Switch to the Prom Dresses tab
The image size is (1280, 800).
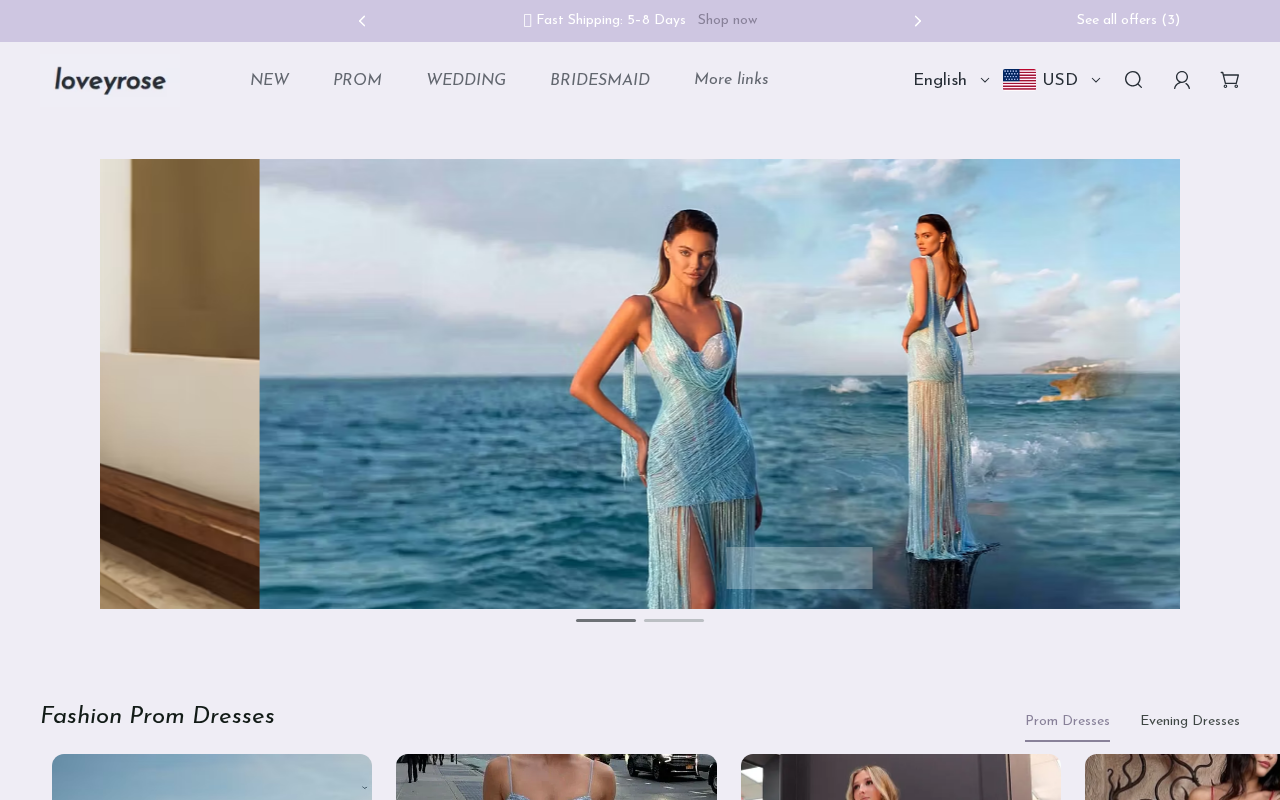tap(1067, 722)
